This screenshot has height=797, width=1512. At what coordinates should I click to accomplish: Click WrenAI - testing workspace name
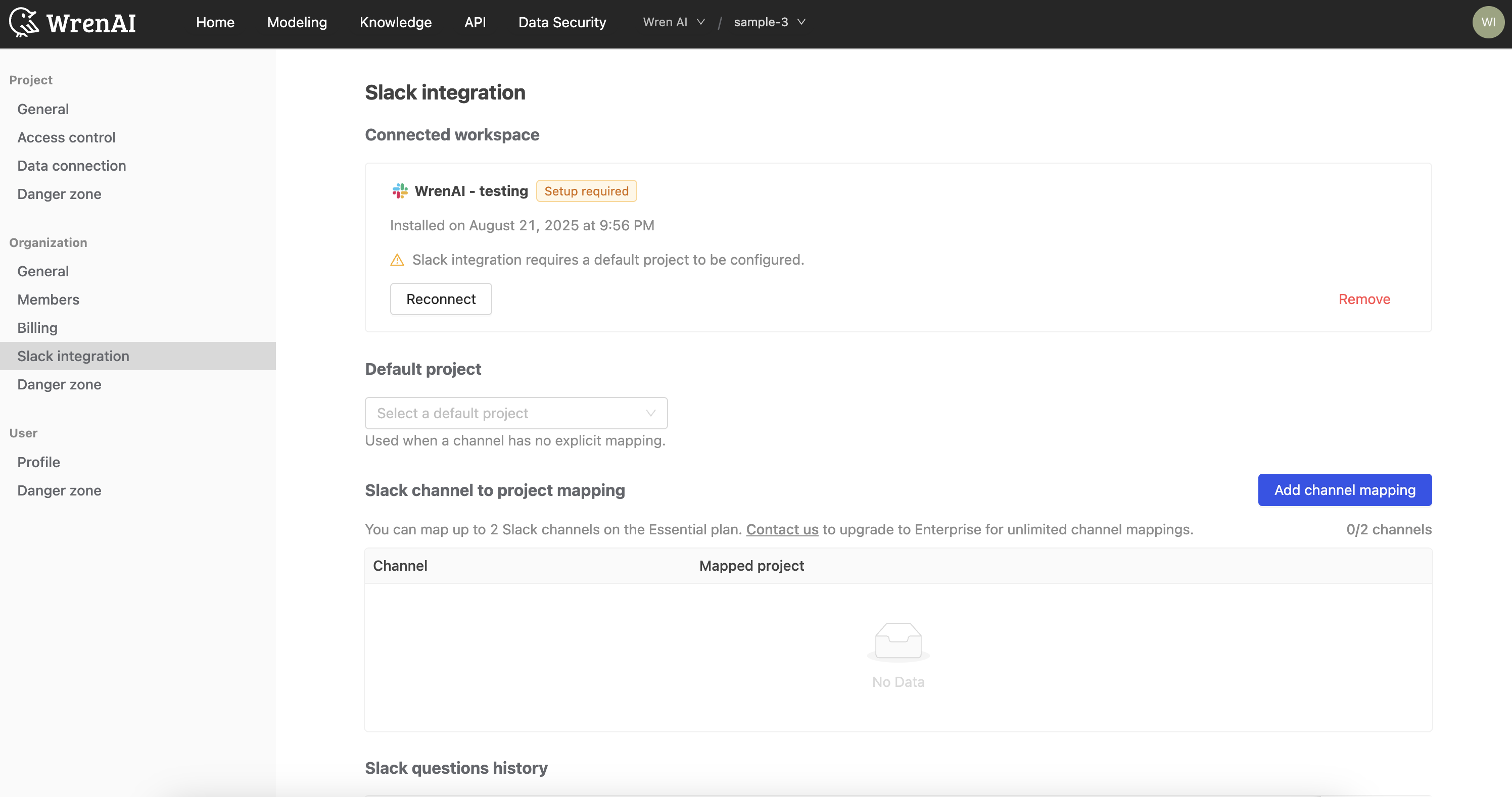(x=471, y=190)
